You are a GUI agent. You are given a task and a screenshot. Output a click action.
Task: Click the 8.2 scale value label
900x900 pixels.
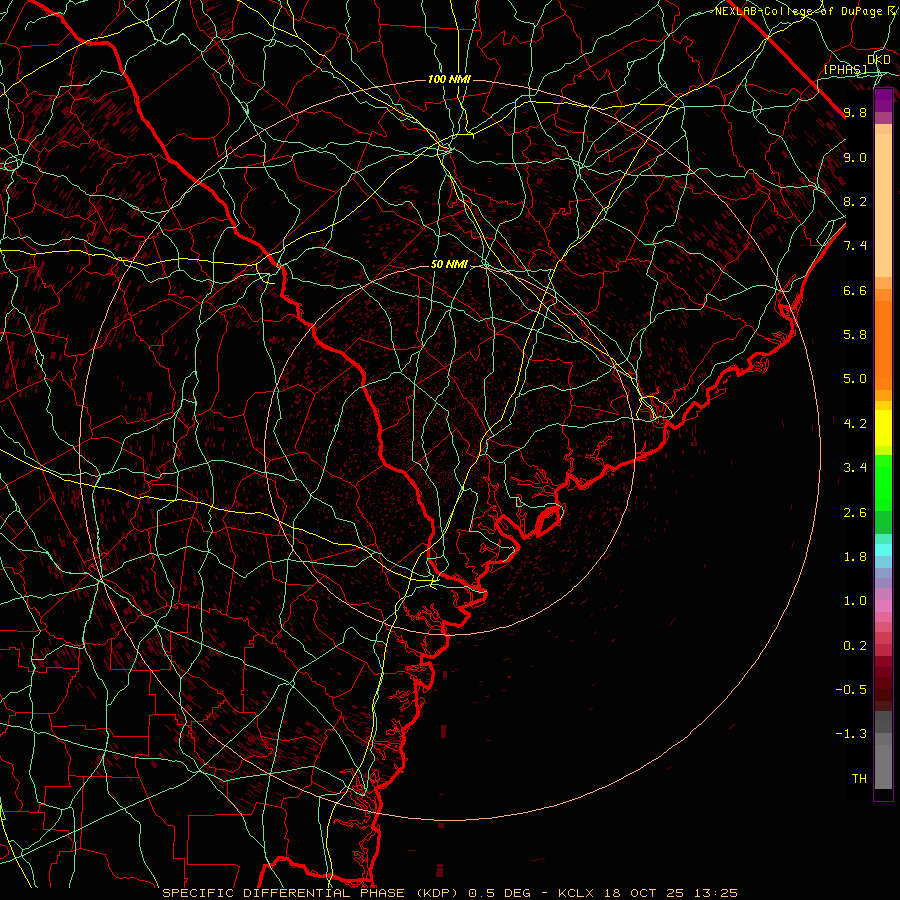[x=855, y=201]
